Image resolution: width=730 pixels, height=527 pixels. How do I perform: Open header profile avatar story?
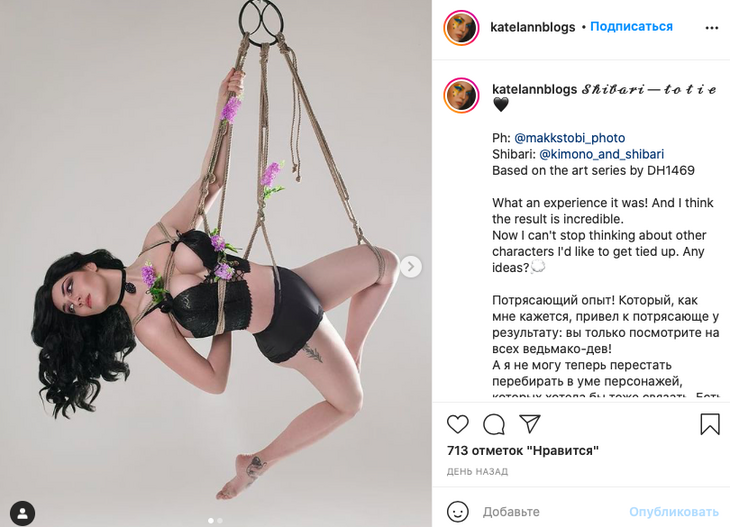tap(461, 28)
